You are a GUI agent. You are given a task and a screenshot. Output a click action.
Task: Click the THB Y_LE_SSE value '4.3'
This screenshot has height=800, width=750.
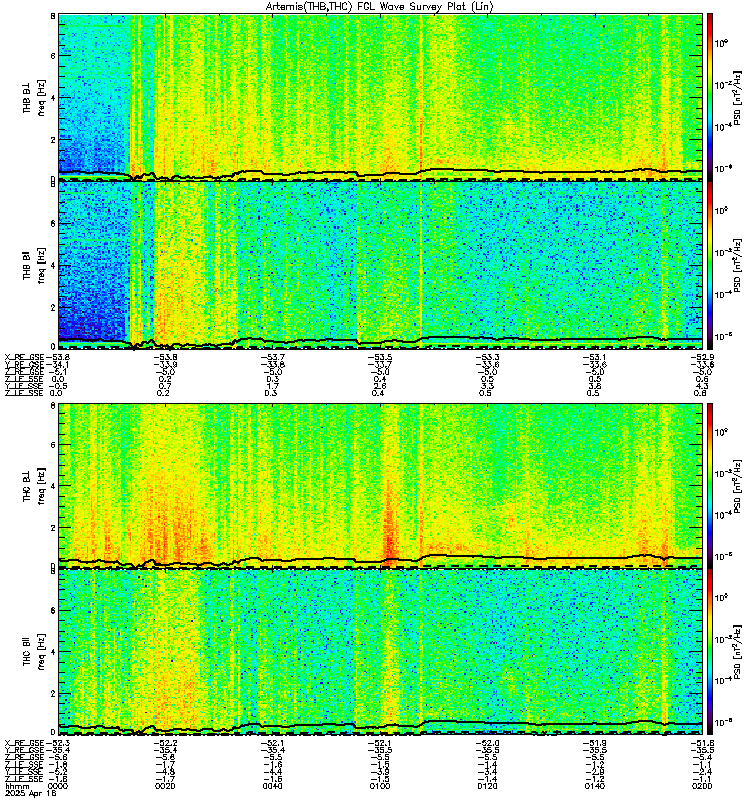coord(702,386)
